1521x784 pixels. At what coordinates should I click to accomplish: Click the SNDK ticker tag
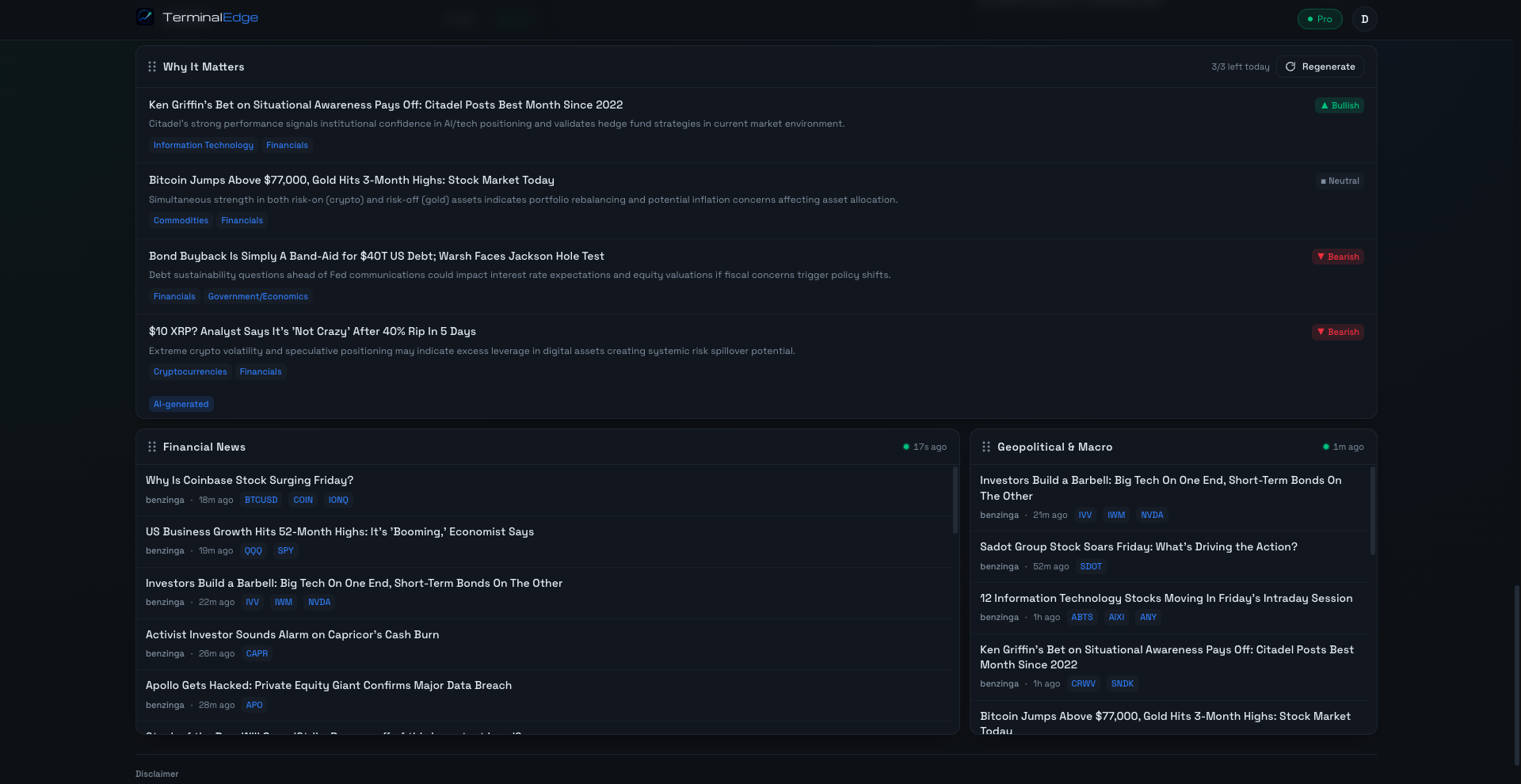pos(1123,683)
